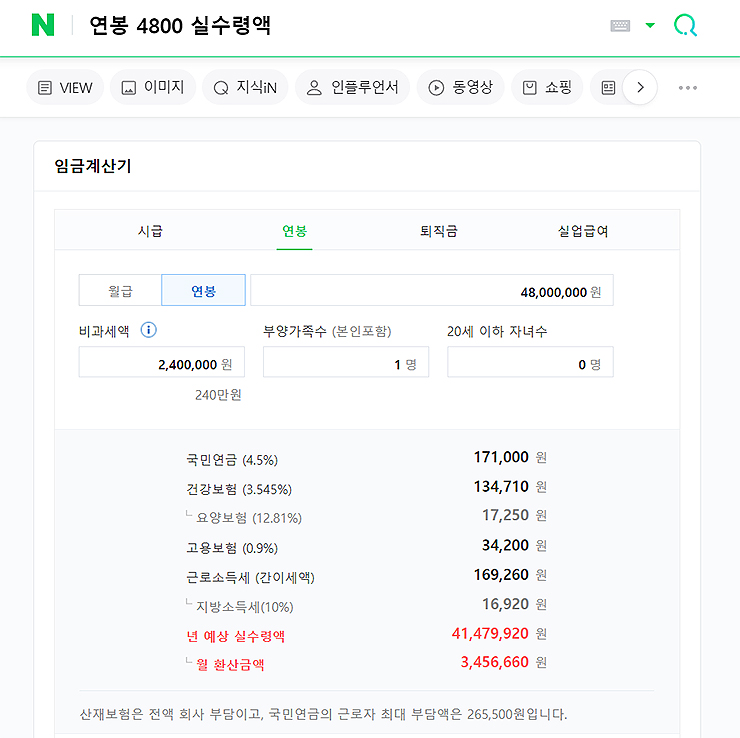This screenshot has width=740, height=738.
Task: Click the 근로소득세 (간이세액) label
Action: click(x=251, y=577)
